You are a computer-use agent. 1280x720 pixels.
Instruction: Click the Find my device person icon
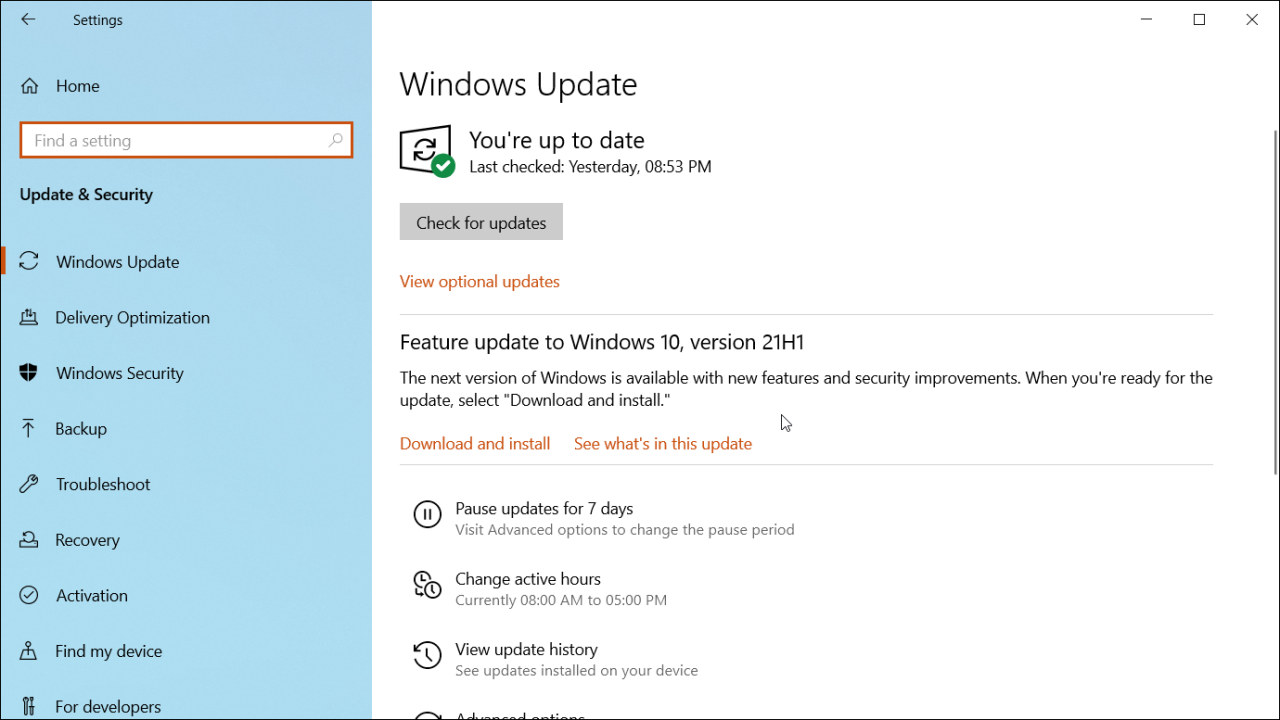[x=29, y=651]
